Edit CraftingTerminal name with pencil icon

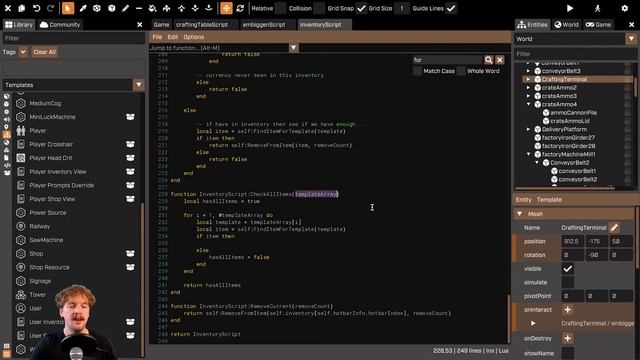(614, 227)
